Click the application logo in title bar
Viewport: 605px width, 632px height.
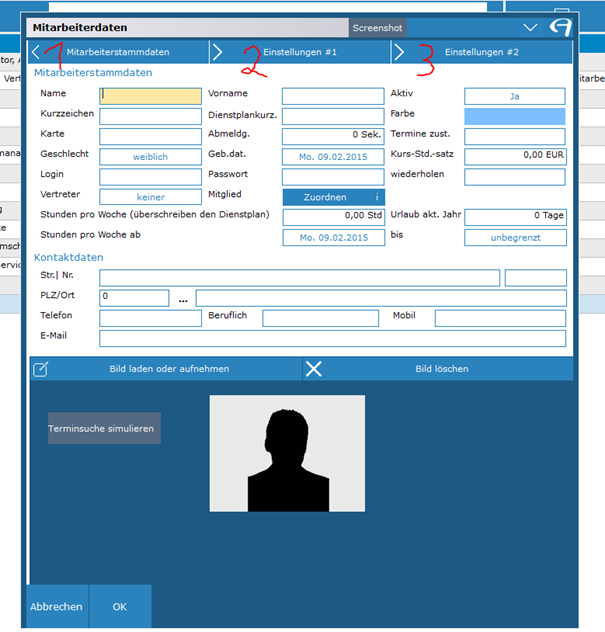(562, 28)
